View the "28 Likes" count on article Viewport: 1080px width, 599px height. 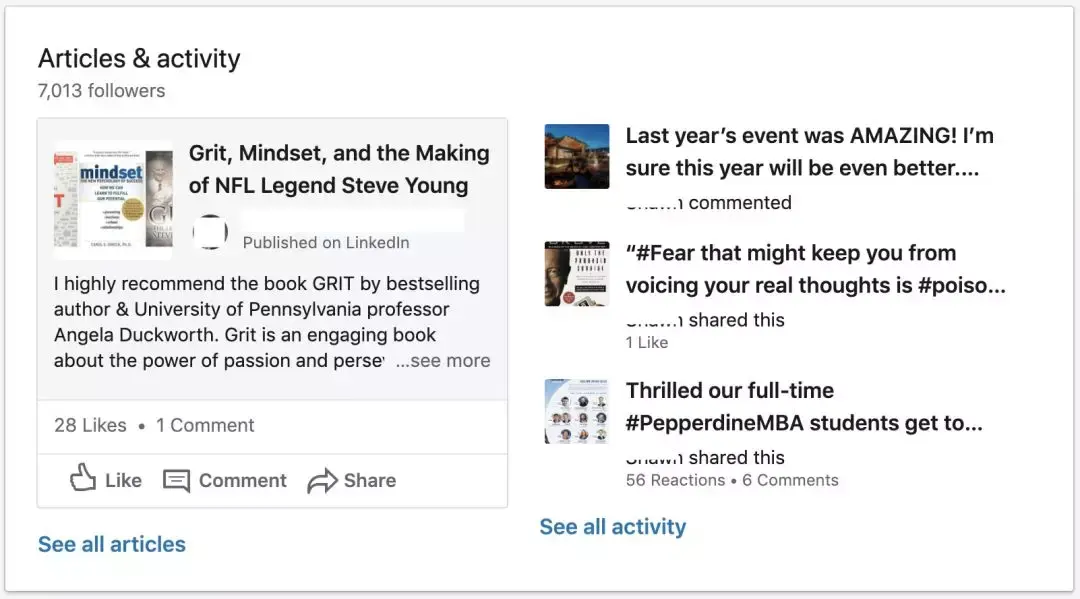click(90, 425)
